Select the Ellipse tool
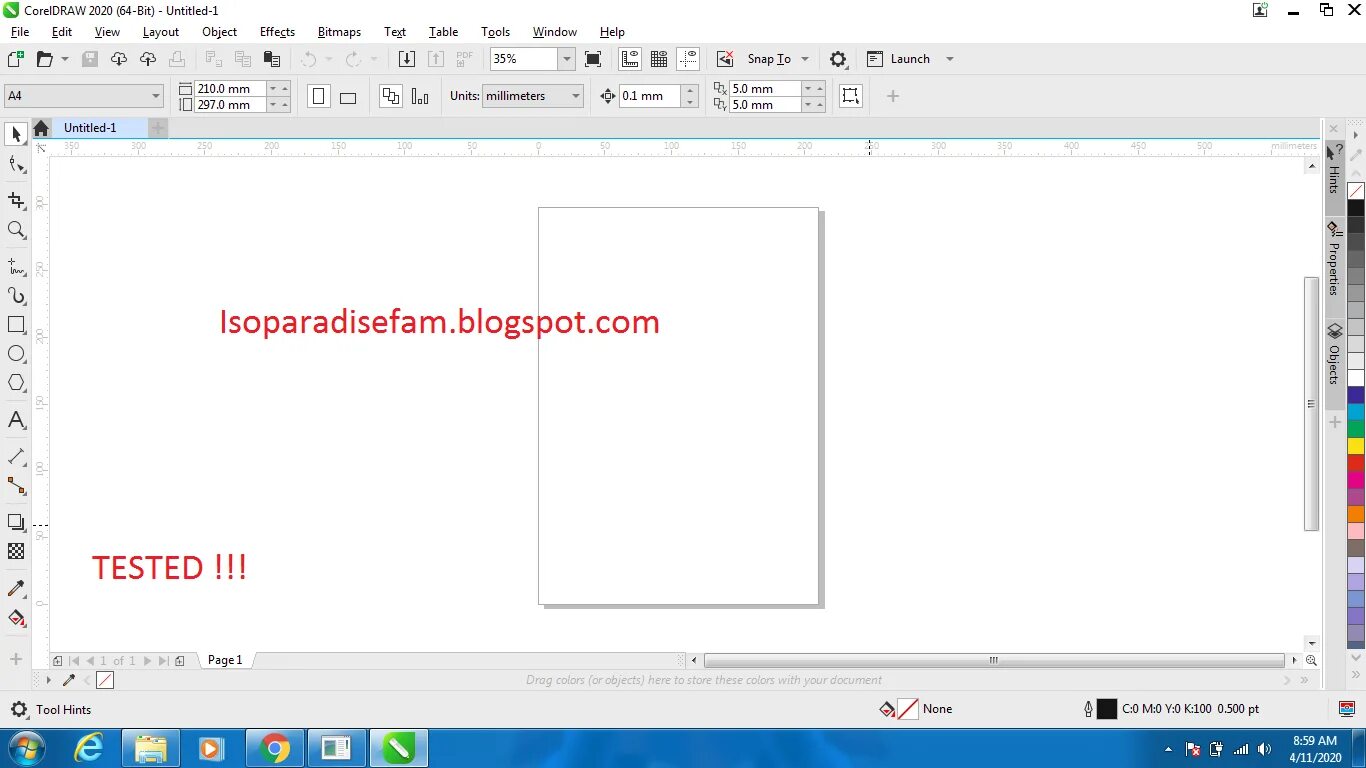 click(16, 354)
